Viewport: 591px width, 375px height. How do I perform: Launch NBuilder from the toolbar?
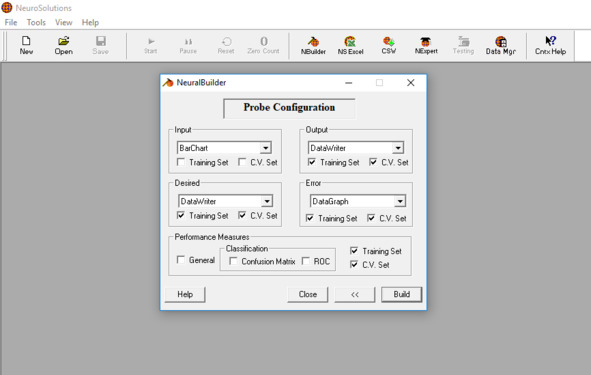coord(313,46)
